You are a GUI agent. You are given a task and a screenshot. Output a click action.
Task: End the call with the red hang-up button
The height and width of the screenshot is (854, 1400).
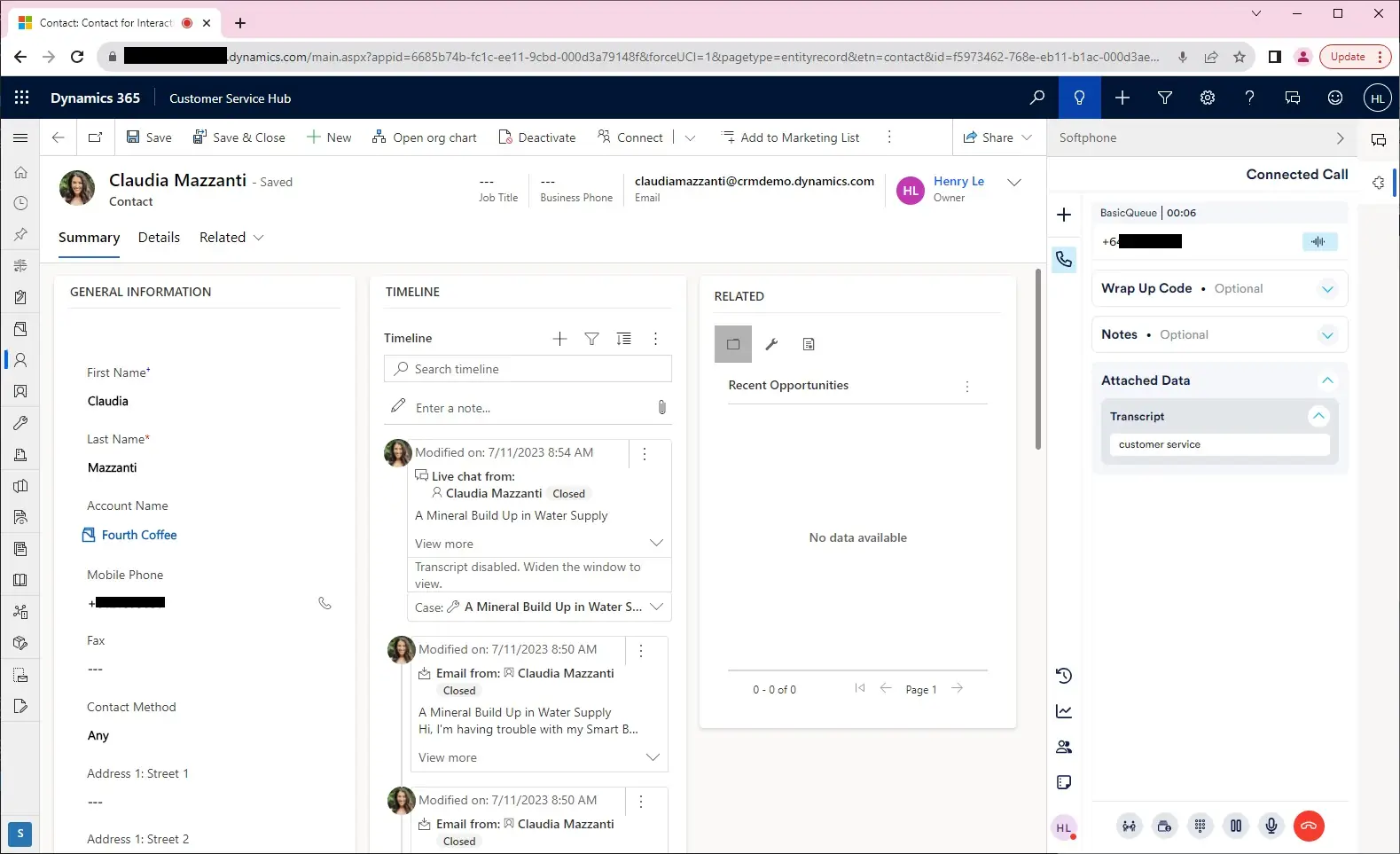[x=1309, y=826]
